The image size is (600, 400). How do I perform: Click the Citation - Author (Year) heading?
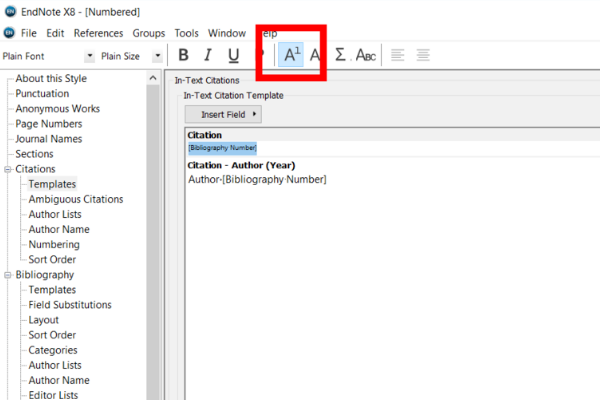241,165
